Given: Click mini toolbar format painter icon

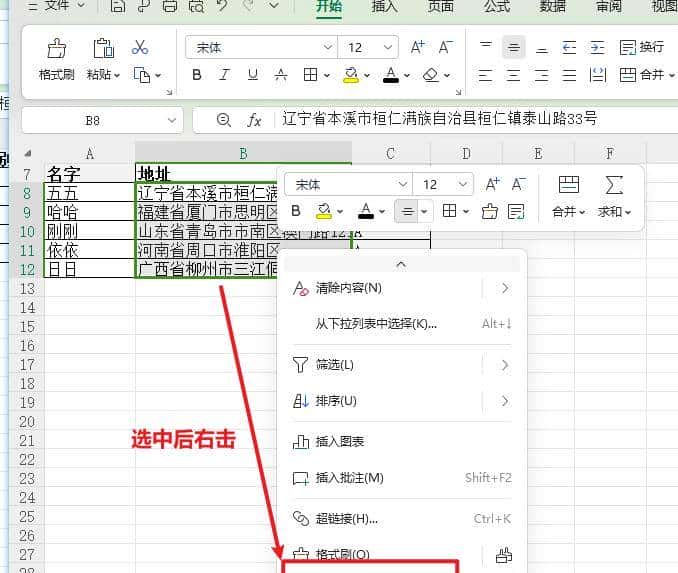Looking at the screenshot, I should tap(489, 211).
